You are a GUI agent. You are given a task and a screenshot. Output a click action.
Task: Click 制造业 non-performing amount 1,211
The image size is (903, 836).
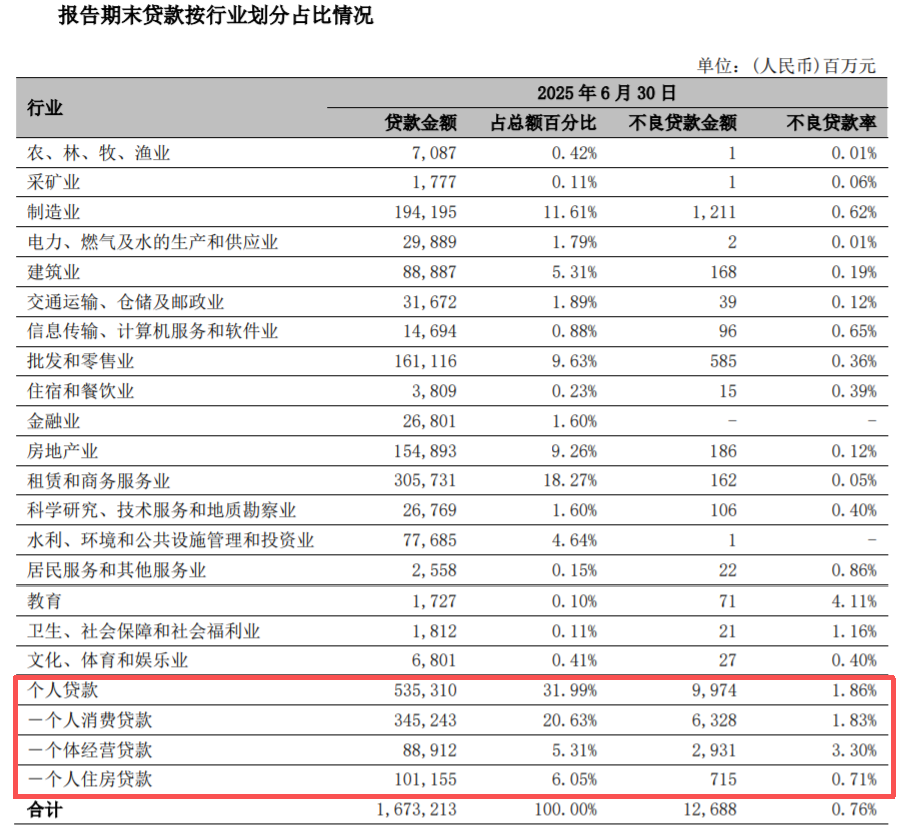pyautogui.click(x=714, y=212)
